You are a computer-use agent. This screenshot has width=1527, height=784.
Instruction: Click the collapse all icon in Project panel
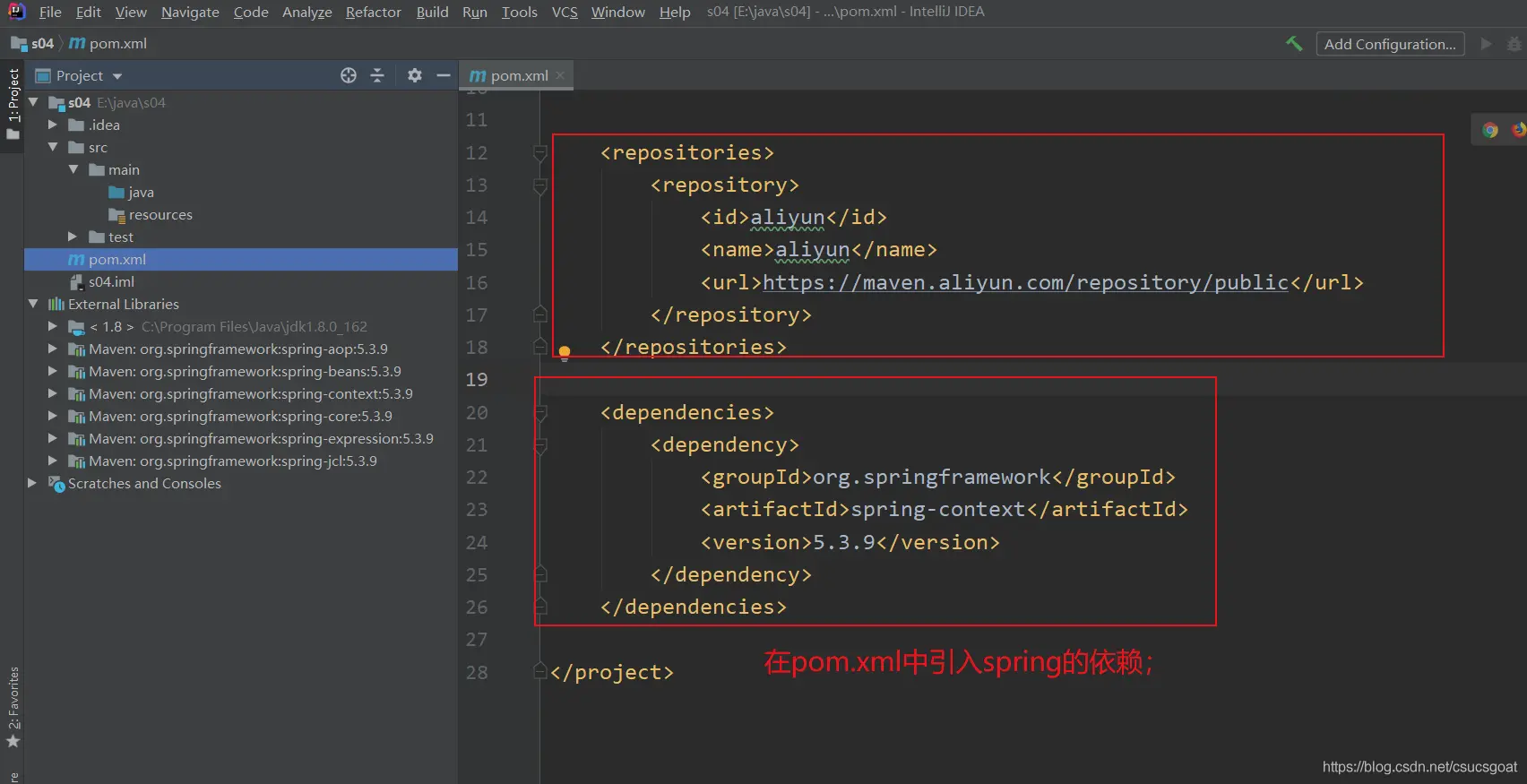coord(377,76)
